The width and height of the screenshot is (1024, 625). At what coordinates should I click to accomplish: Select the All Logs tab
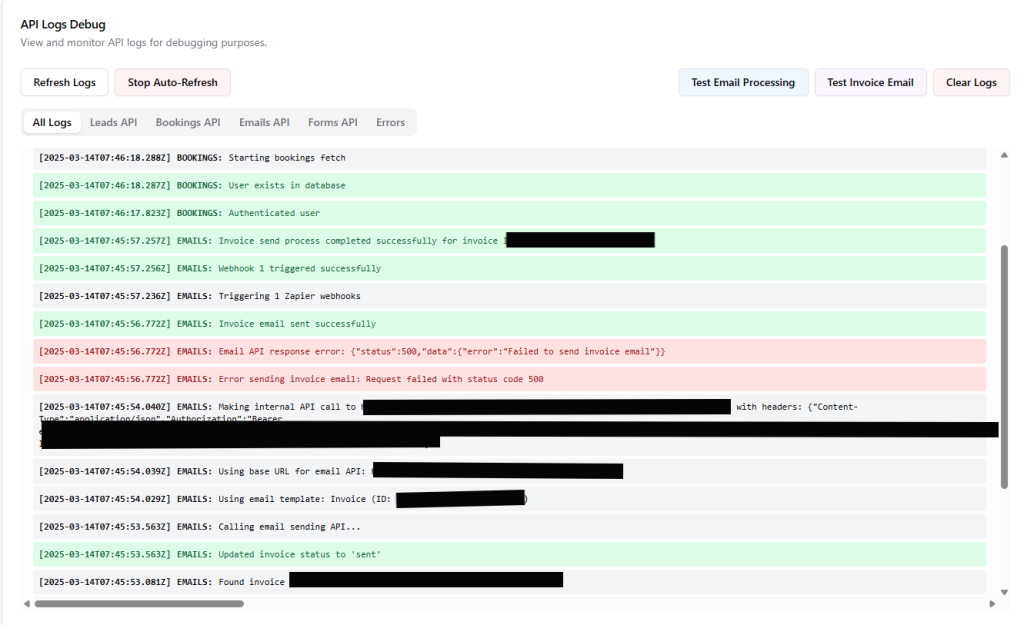52,122
